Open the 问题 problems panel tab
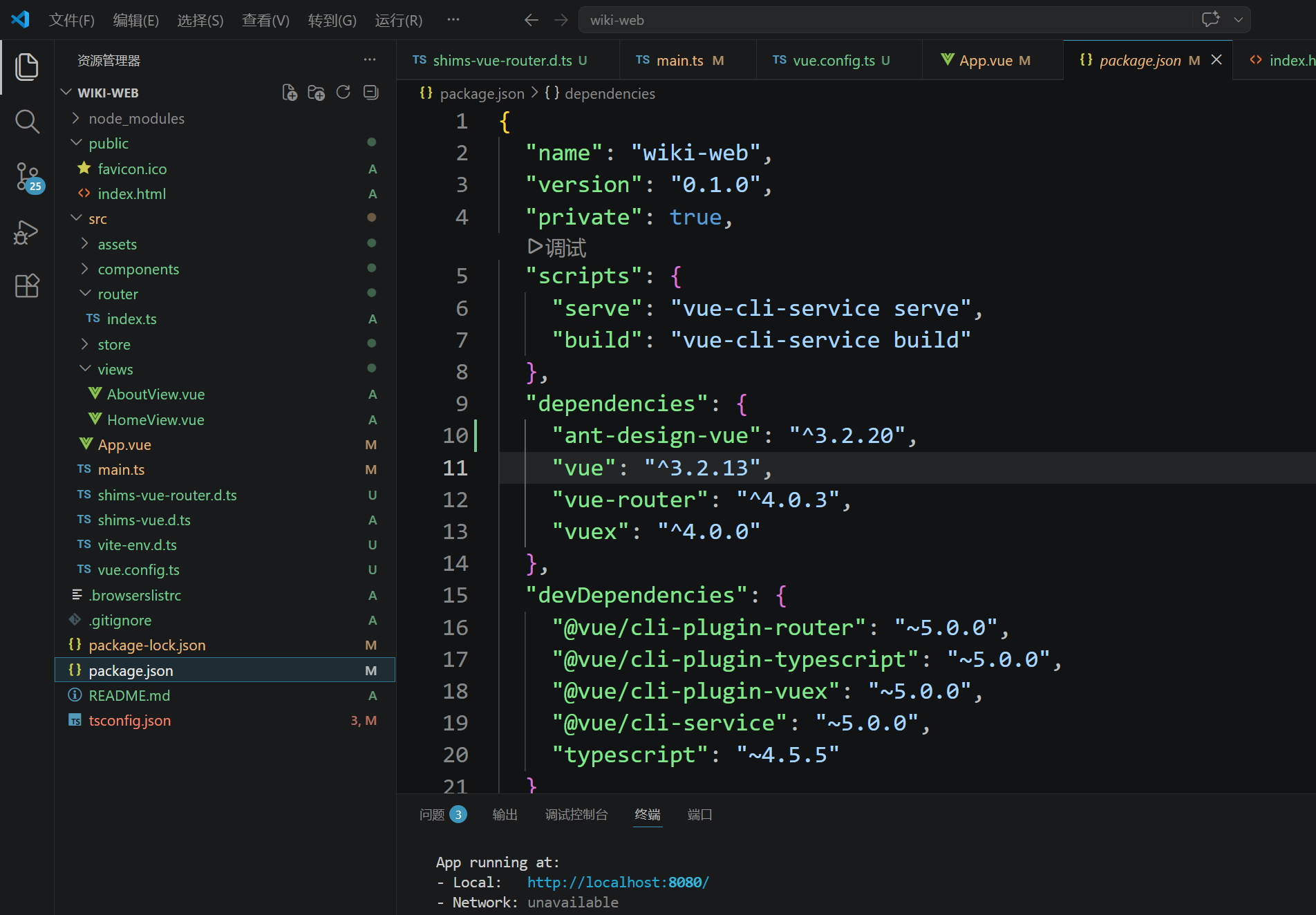The image size is (1316, 915). click(x=433, y=815)
